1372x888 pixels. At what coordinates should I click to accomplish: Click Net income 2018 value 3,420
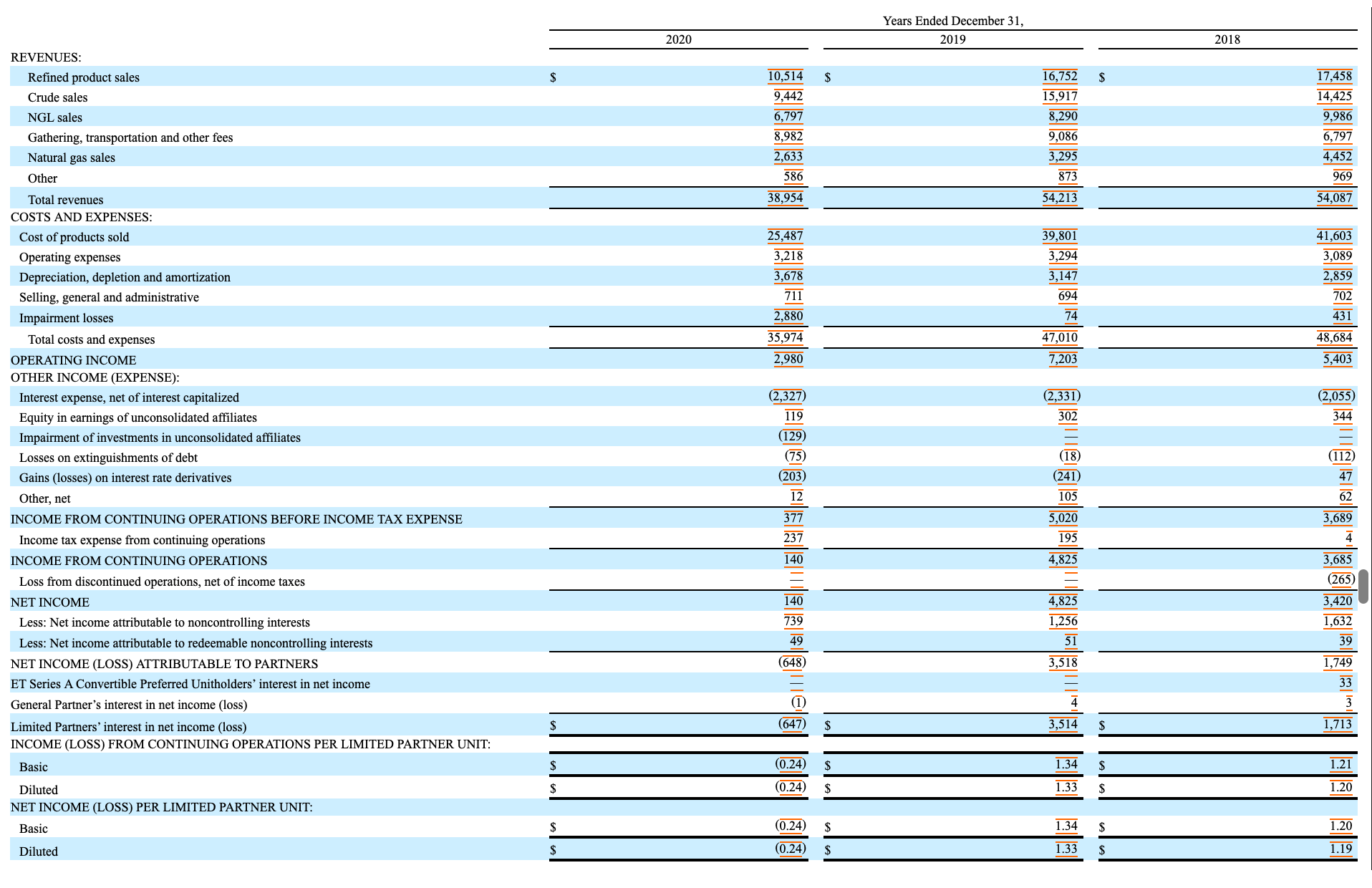point(1337,601)
